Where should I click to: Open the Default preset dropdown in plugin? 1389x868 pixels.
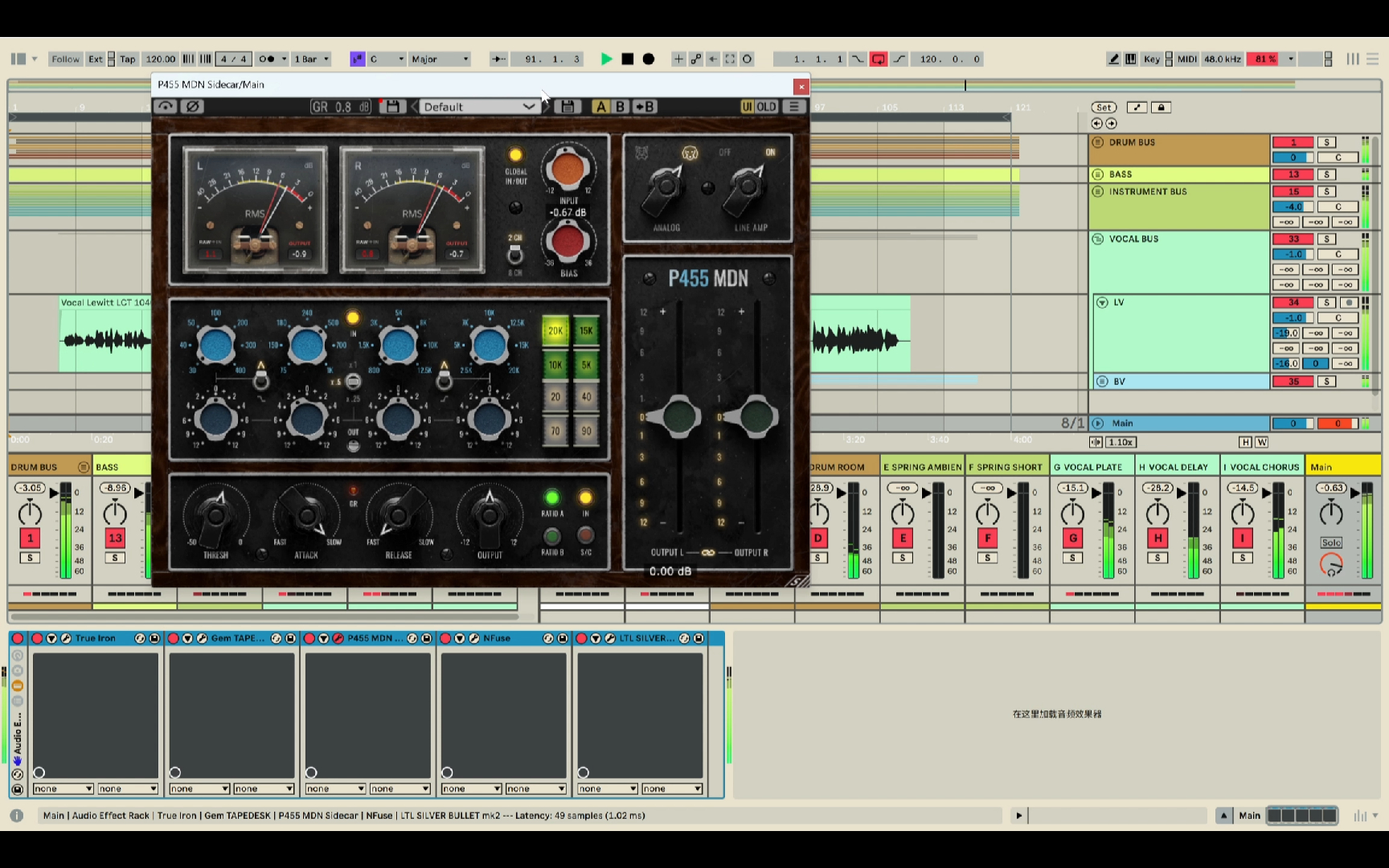pyautogui.click(x=478, y=106)
